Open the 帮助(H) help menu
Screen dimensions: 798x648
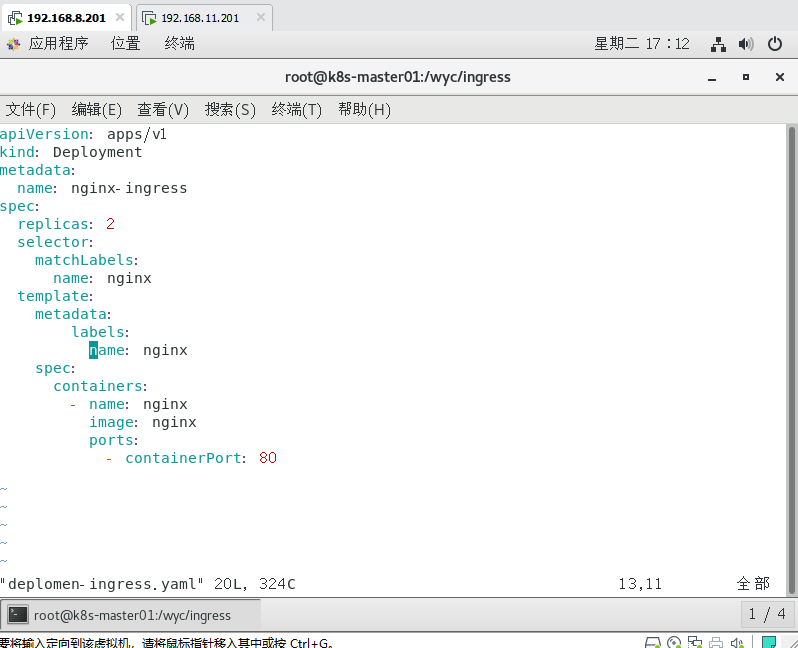pos(364,109)
